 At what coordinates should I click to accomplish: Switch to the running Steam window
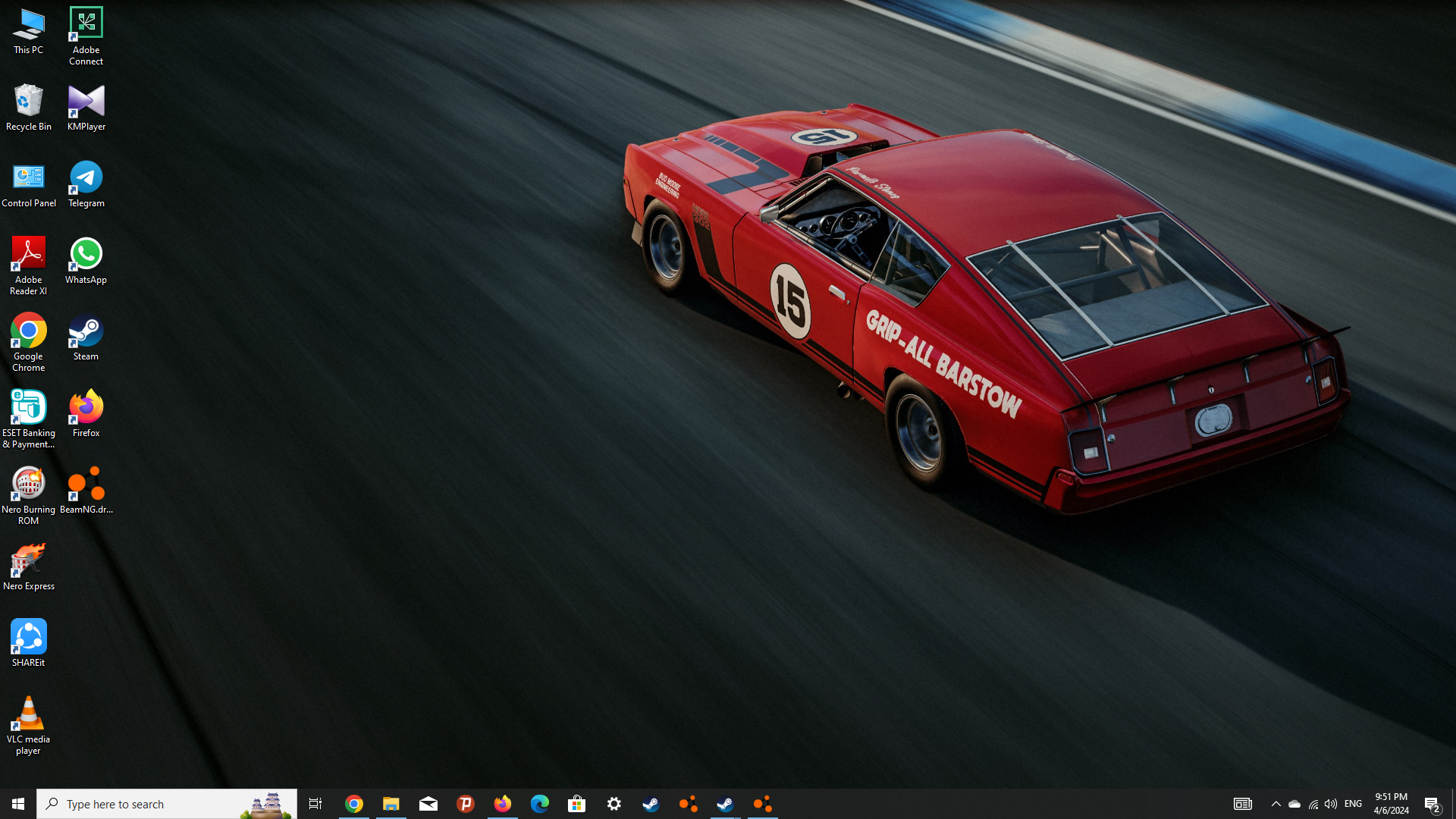click(x=725, y=804)
